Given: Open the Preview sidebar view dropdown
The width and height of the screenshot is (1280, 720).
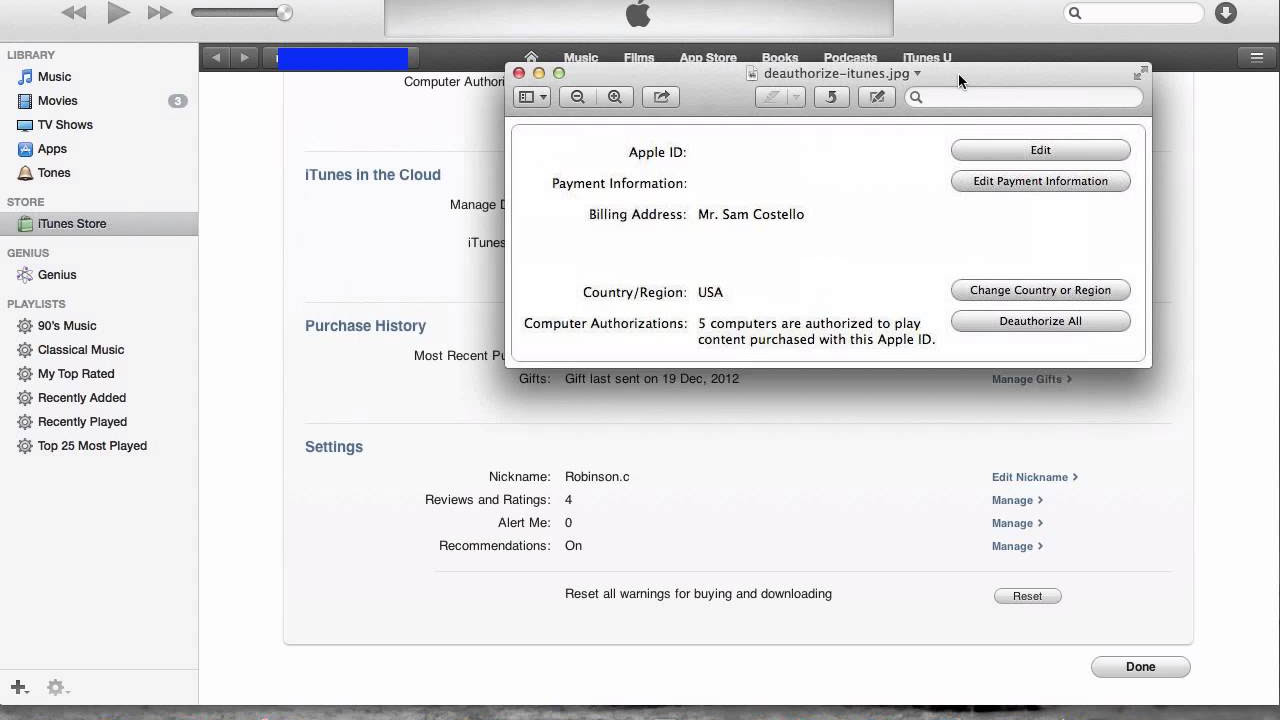Looking at the screenshot, I should 532,97.
